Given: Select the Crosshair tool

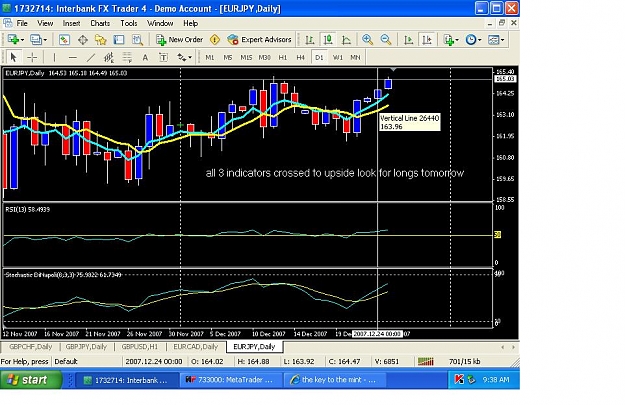Looking at the screenshot, I should click(32, 57).
